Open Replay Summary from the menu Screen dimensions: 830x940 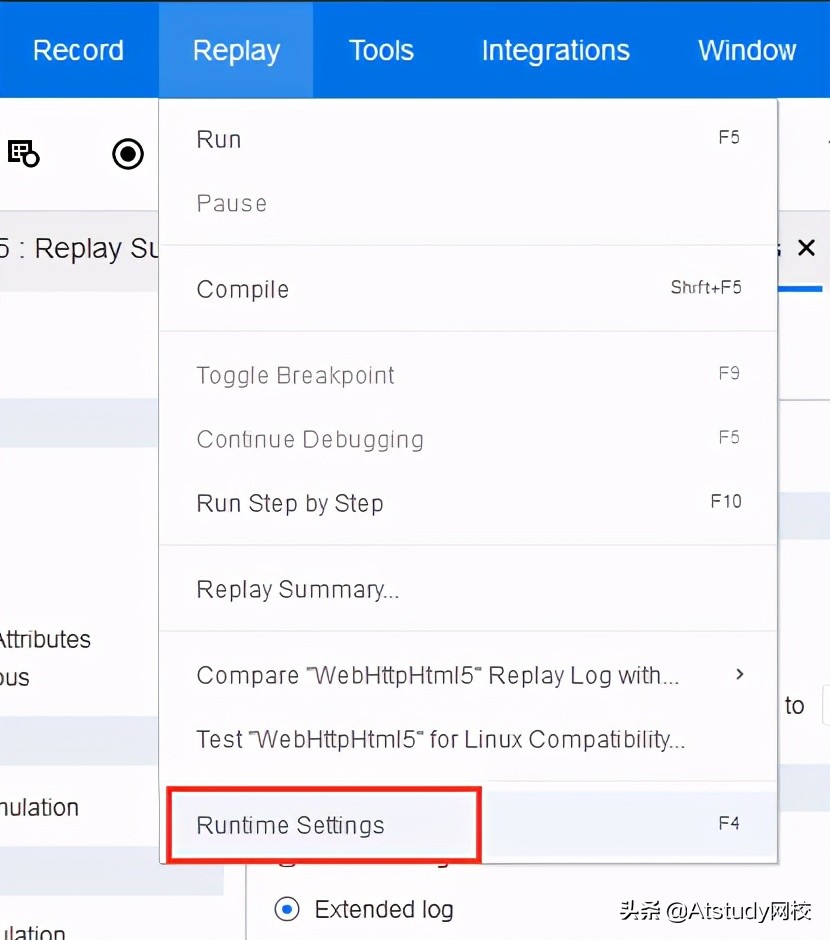point(468,589)
